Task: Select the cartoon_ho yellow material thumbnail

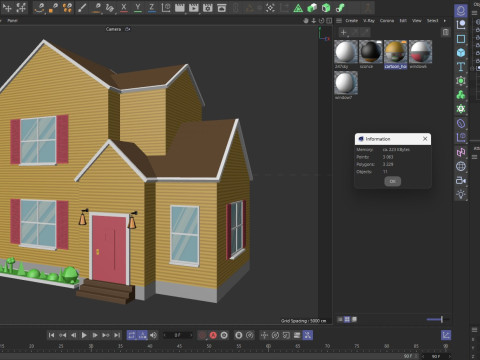Action: click(395, 51)
